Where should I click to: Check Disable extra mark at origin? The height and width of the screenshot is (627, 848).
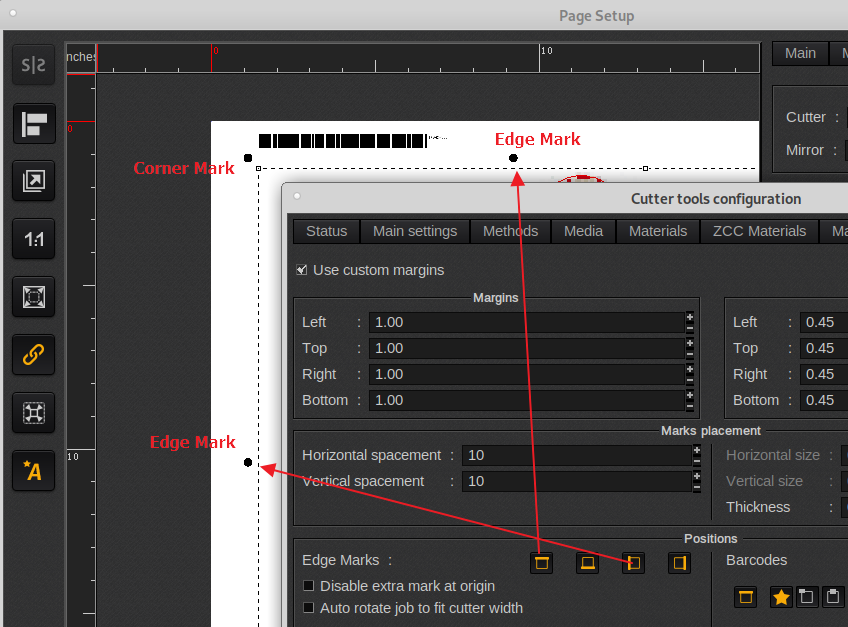click(x=309, y=586)
